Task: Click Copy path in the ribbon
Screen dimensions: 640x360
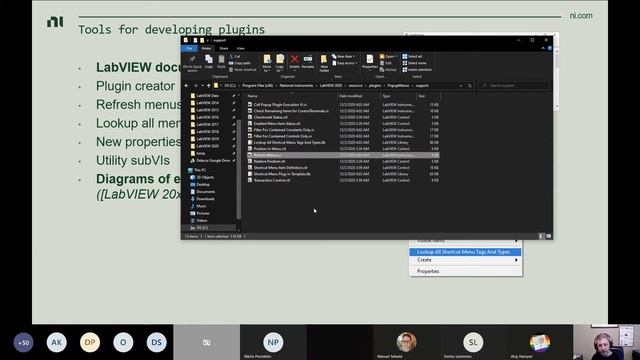Action: (x=240, y=63)
